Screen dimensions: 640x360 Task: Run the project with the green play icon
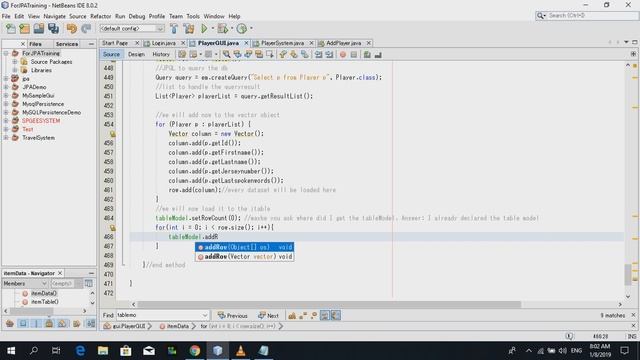[204, 29]
